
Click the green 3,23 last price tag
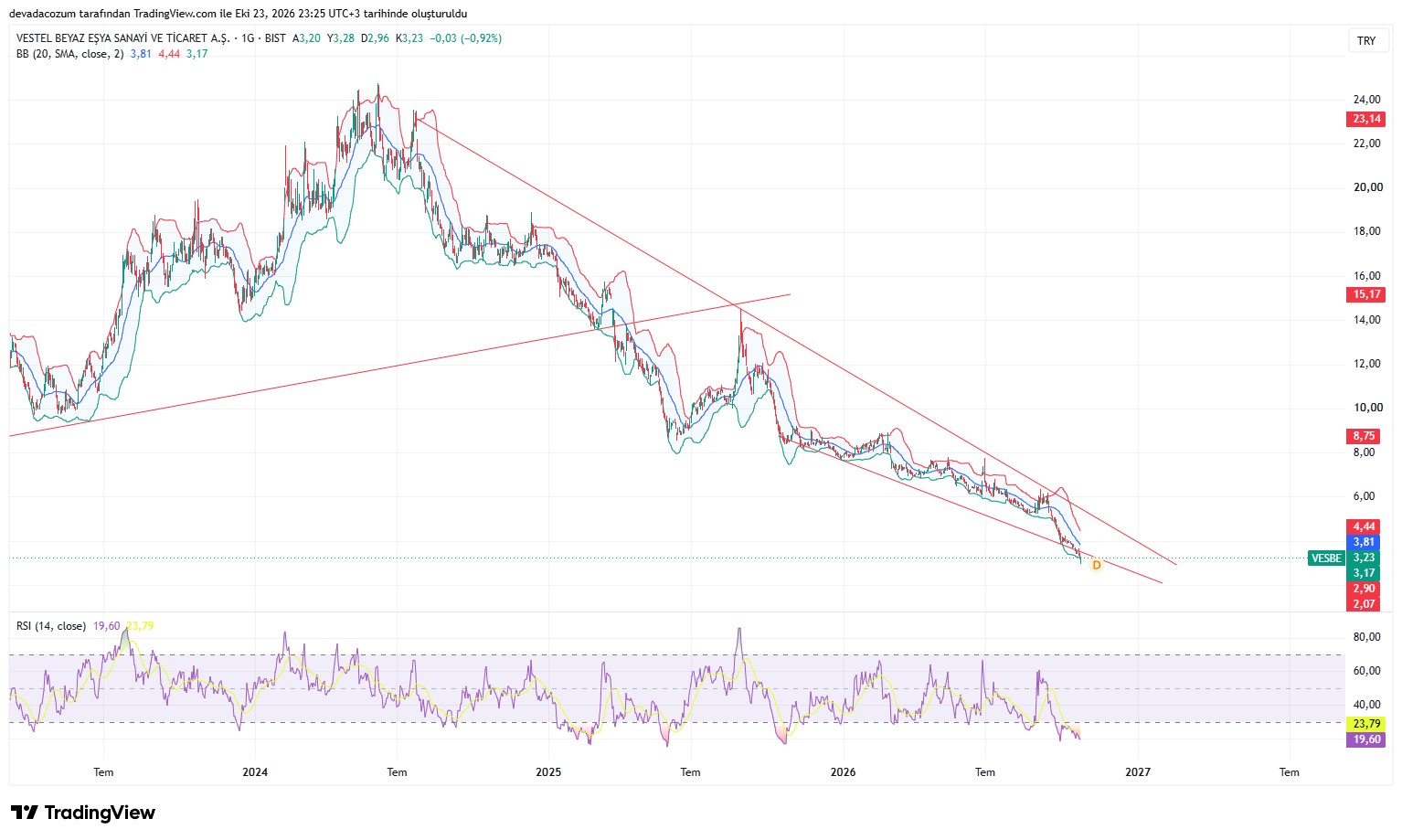pyautogui.click(x=1364, y=558)
